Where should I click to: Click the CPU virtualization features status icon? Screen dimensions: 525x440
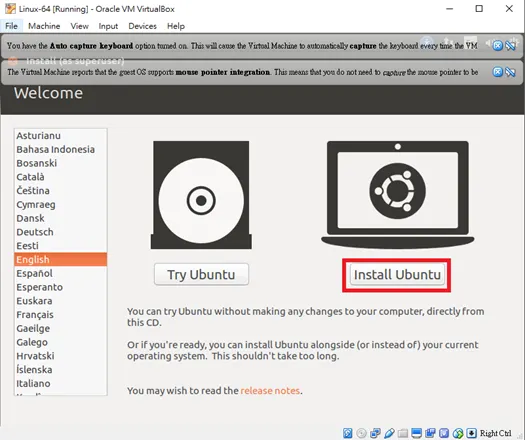point(444,433)
